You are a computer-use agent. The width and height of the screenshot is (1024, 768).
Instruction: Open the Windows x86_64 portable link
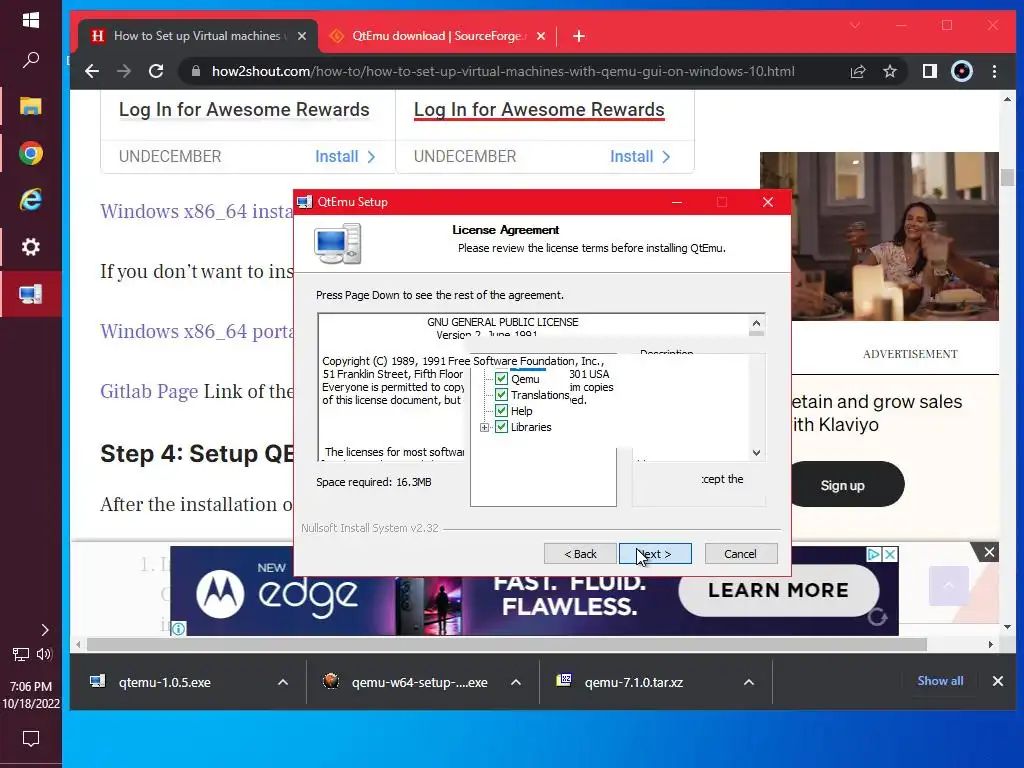197,331
